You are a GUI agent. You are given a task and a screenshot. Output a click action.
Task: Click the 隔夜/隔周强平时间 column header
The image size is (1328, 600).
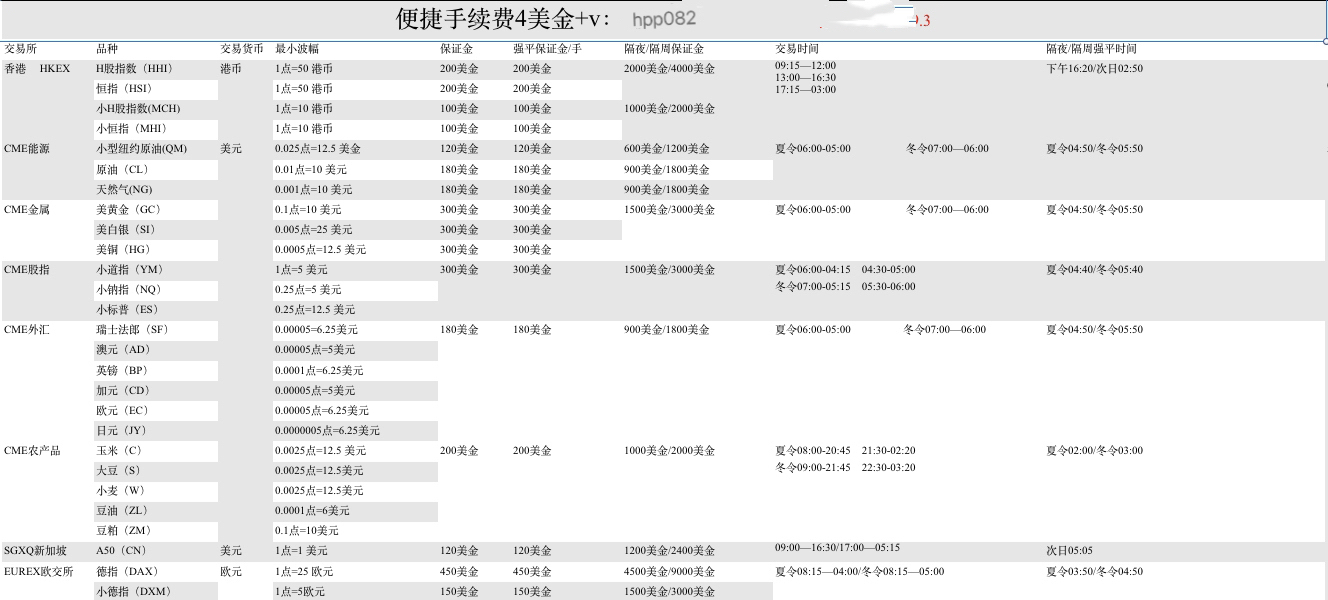click(1092, 49)
